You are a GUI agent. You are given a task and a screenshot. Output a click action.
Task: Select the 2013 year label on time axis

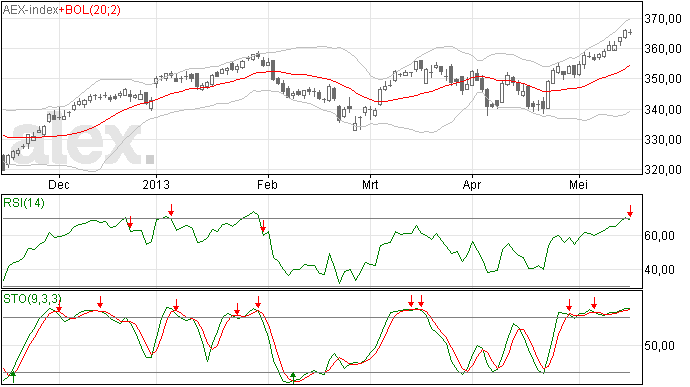[x=156, y=184]
